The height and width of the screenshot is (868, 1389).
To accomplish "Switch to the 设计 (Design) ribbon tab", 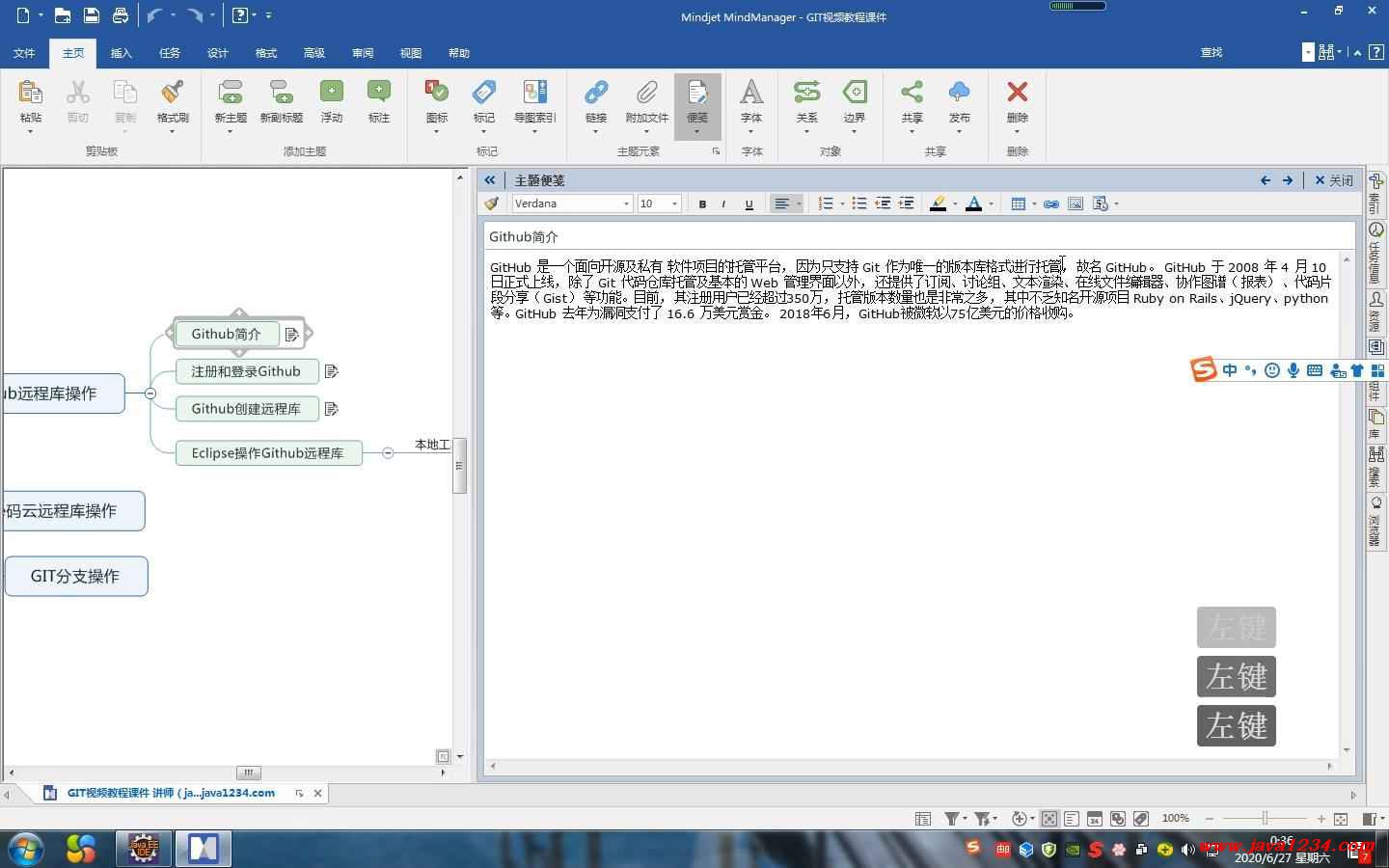I will tap(218, 53).
